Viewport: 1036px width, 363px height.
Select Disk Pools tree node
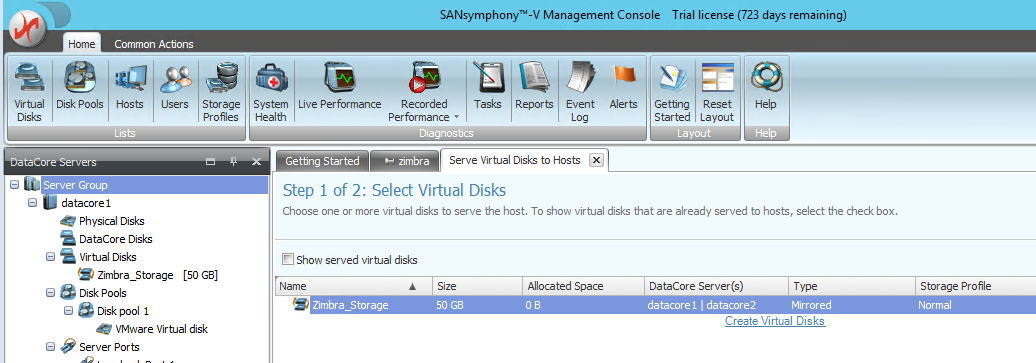[x=102, y=292]
